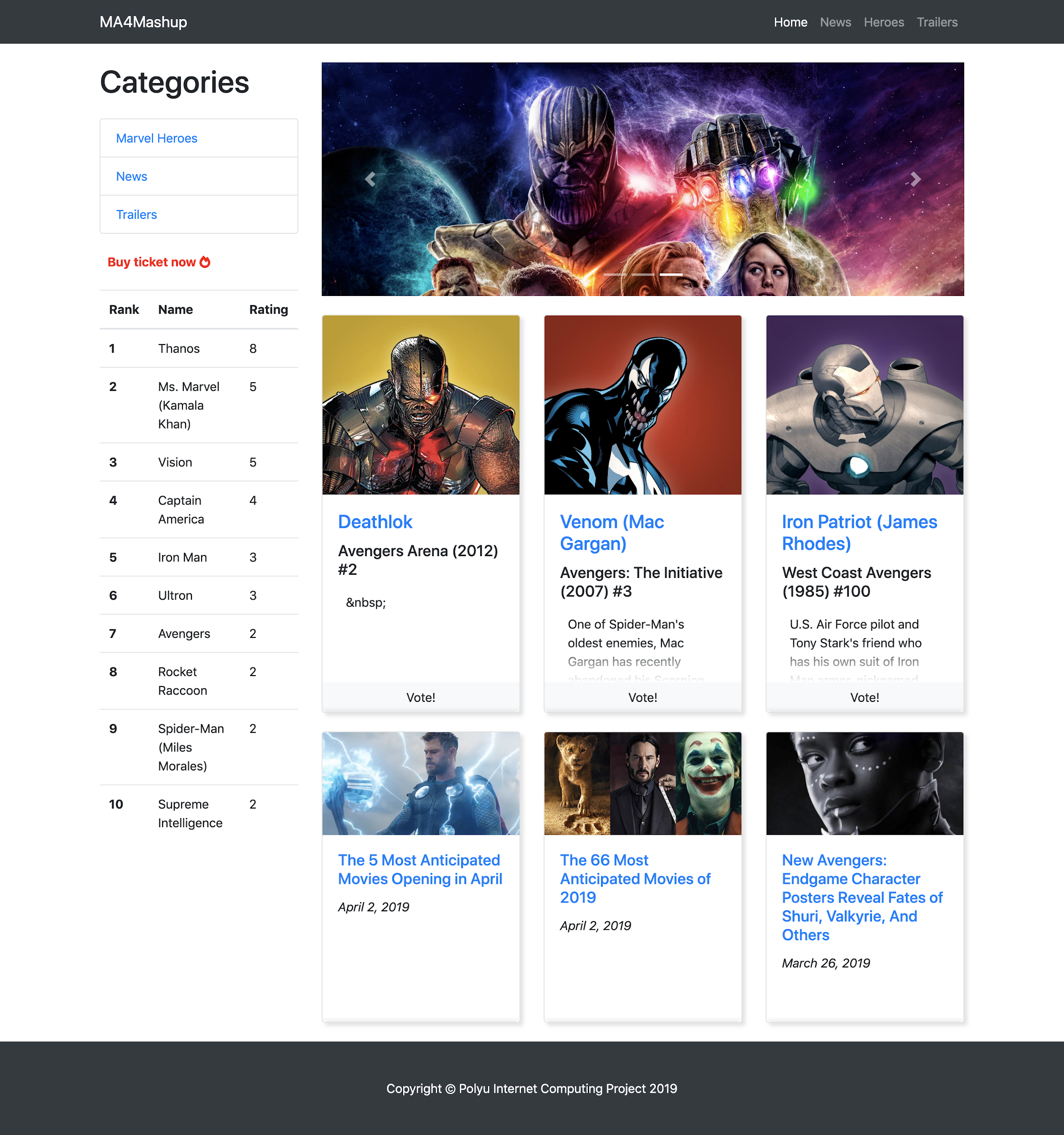Vote for Deathlok
Image resolution: width=1064 pixels, height=1135 pixels.
(x=421, y=697)
